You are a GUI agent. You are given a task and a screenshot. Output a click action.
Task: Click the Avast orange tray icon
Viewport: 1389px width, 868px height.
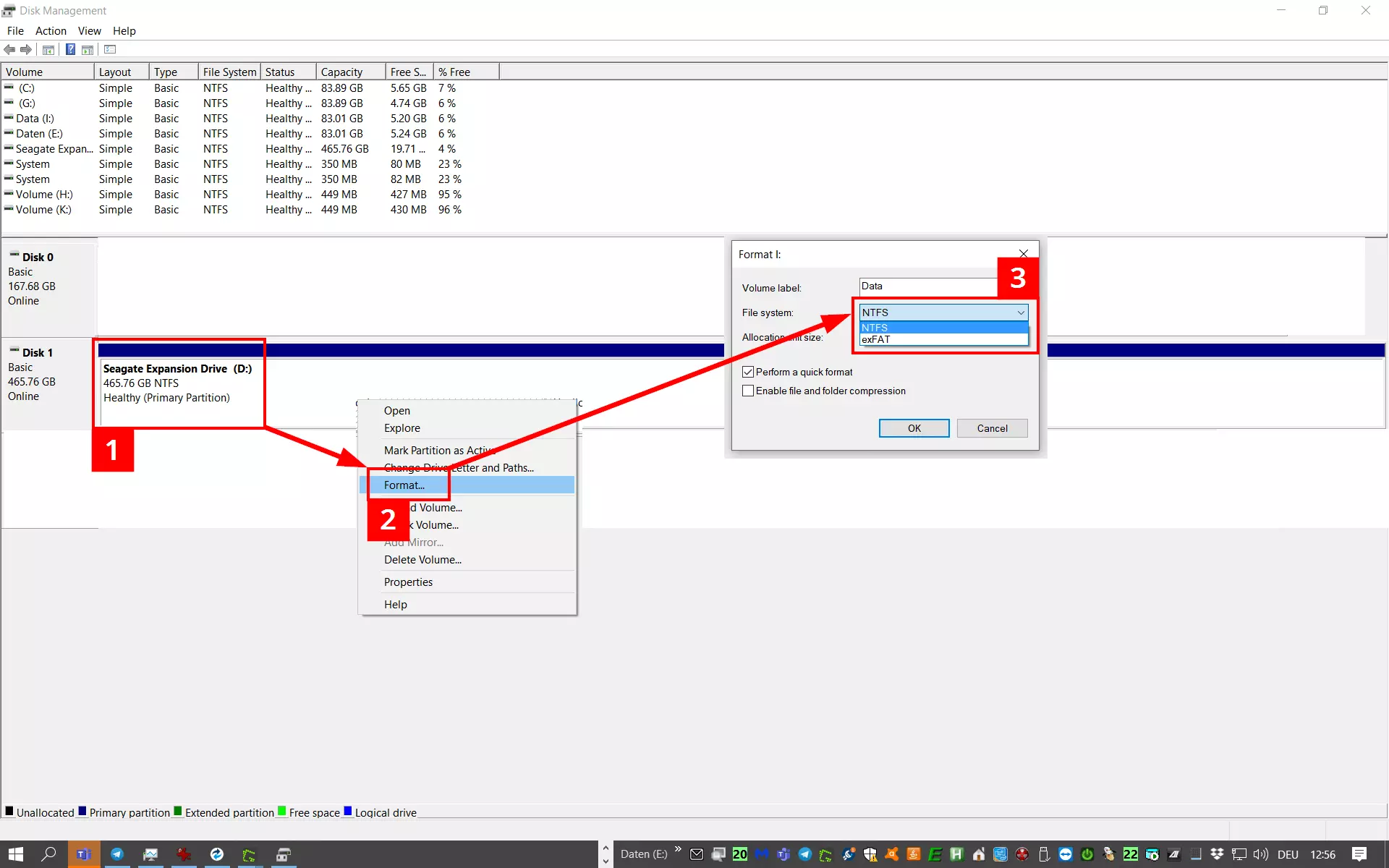tap(892, 854)
